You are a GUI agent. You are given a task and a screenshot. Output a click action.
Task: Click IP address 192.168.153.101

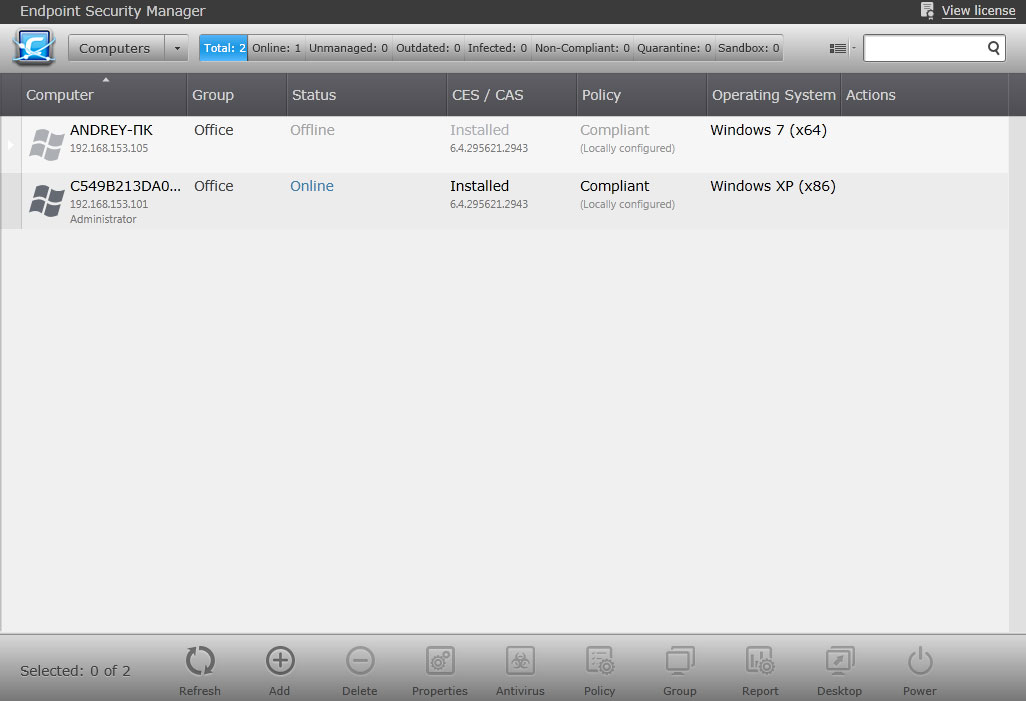(109, 204)
